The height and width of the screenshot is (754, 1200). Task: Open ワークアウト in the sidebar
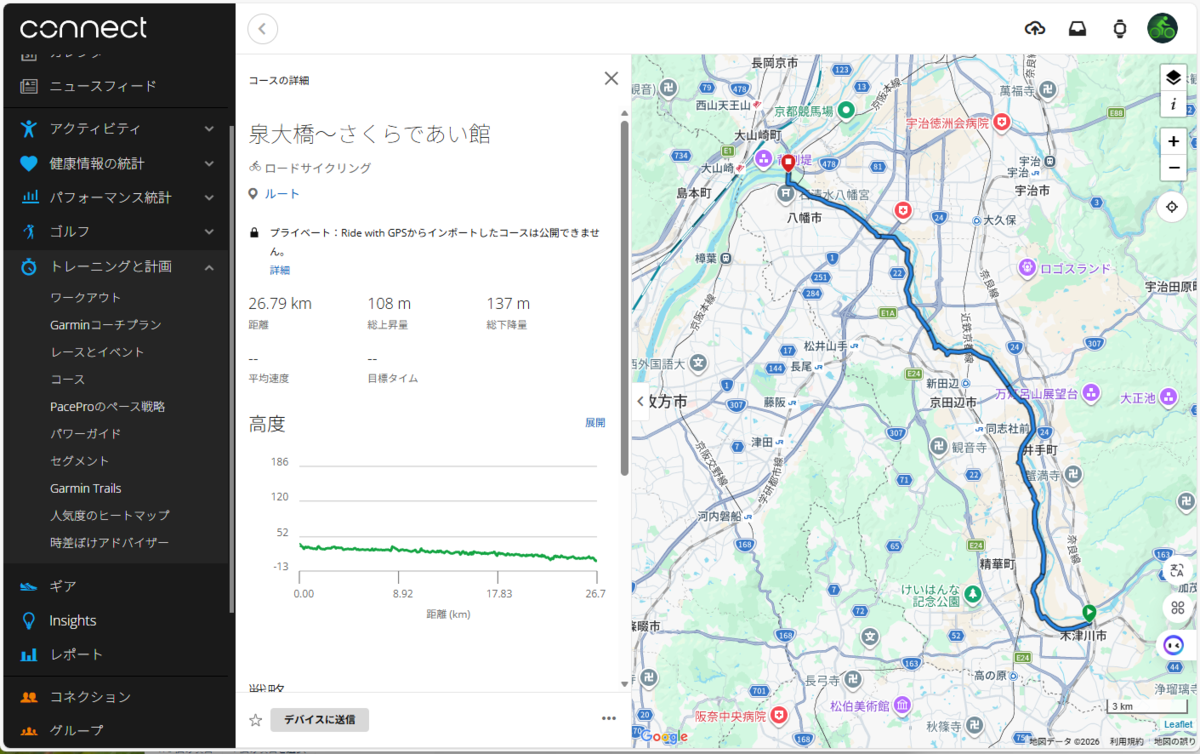[86, 298]
